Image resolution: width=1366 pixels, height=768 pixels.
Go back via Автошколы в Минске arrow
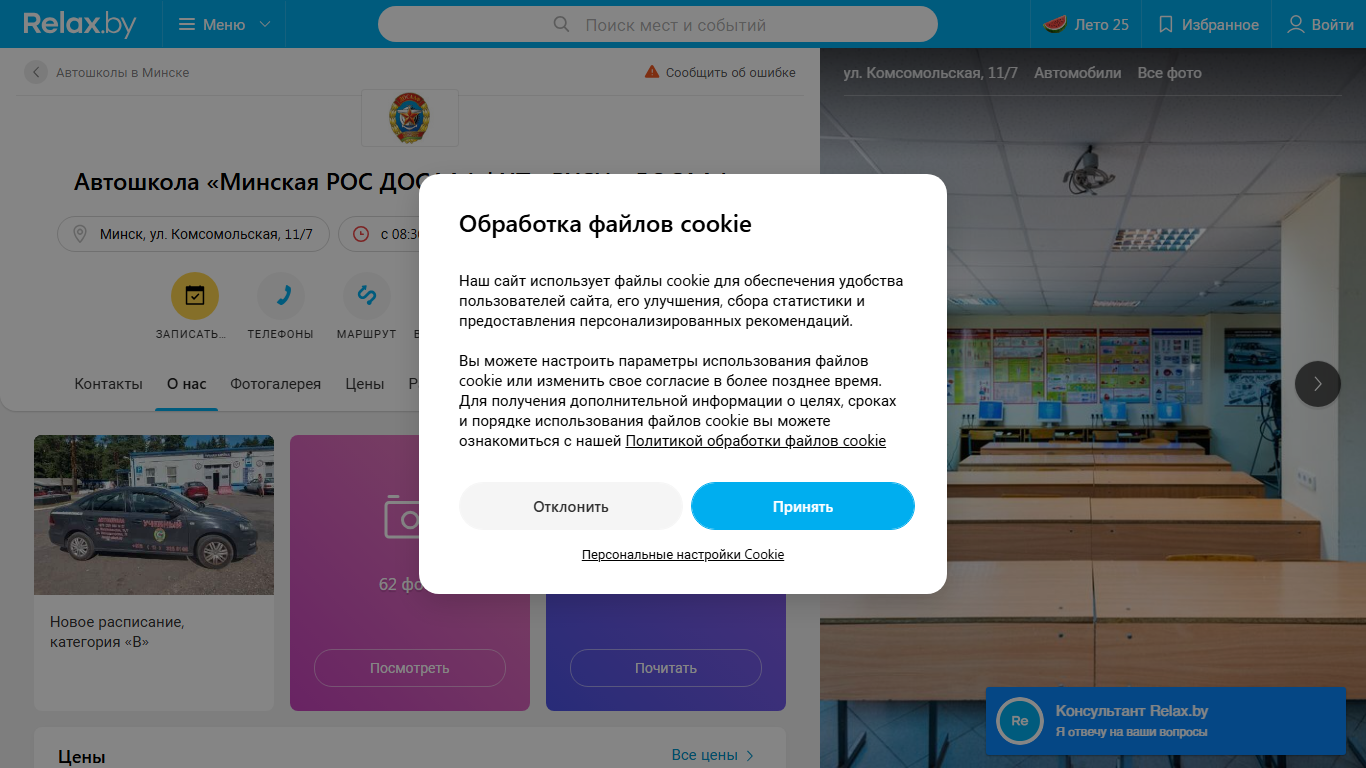(x=36, y=72)
